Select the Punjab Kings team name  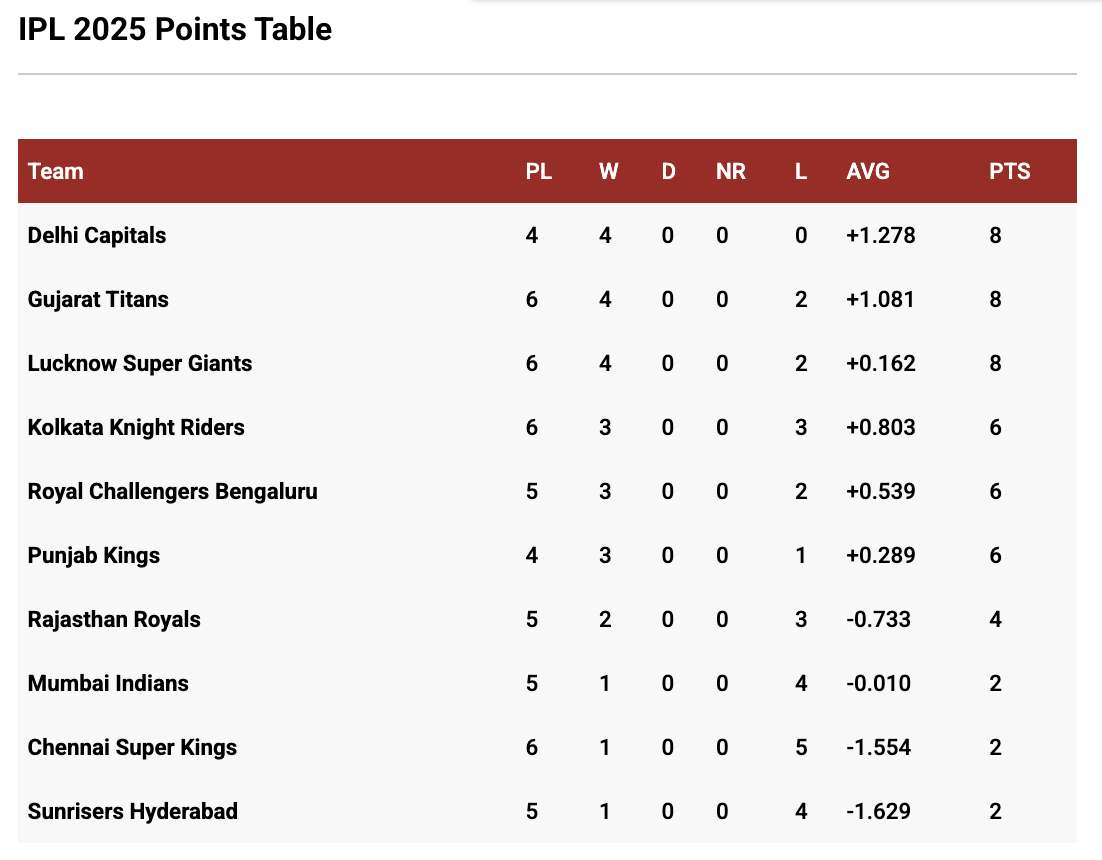[94, 556]
